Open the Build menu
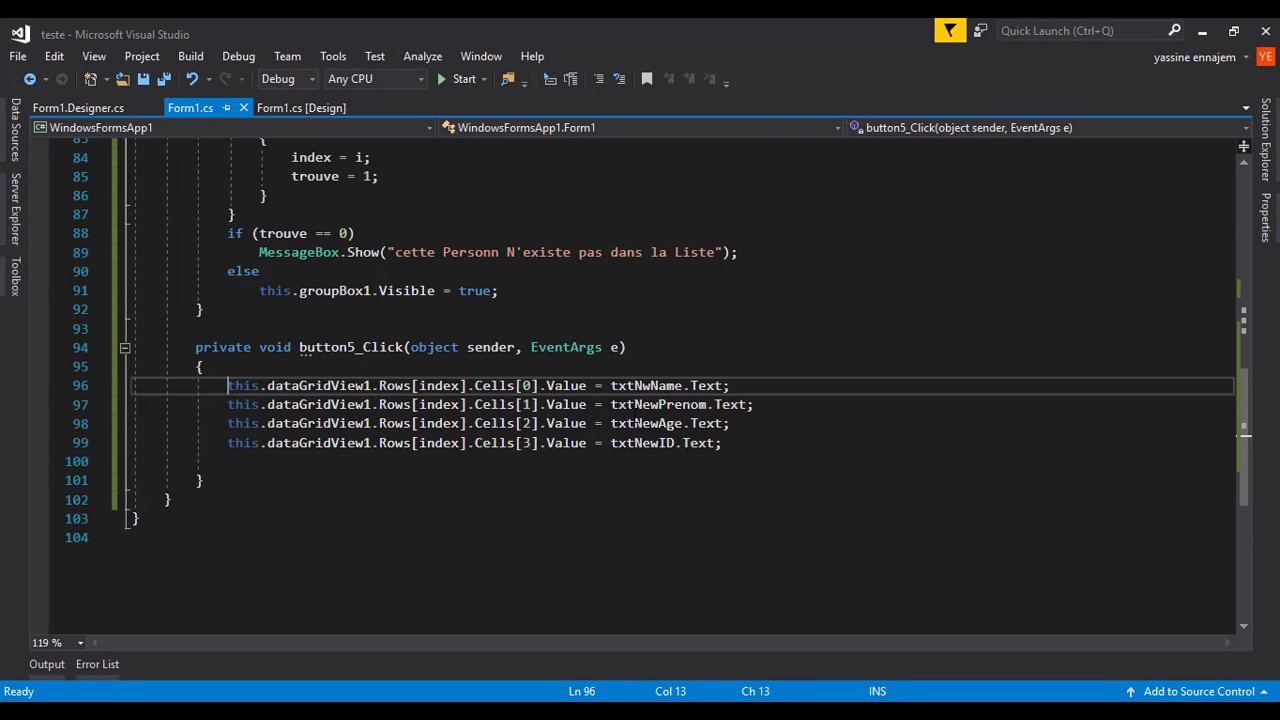The height and width of the screenshot is (720, 1280). (191, 56)
